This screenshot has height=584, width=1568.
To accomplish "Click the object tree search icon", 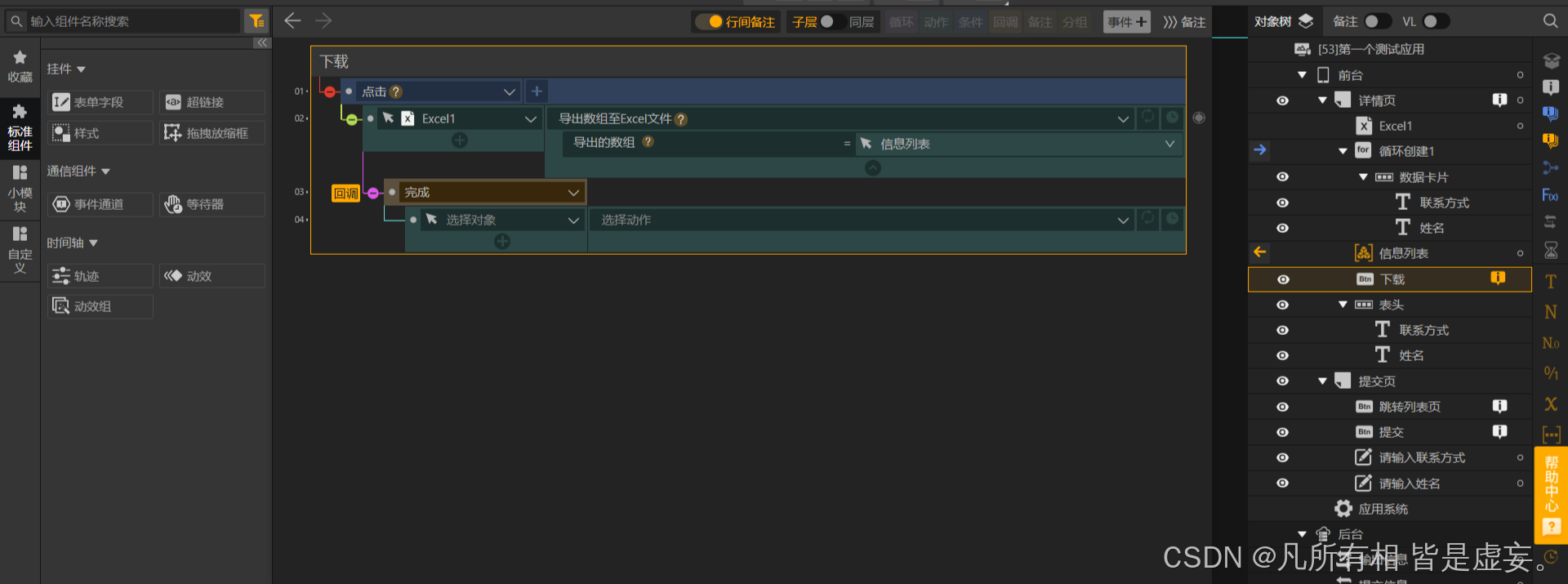I will click(1550, 21).
